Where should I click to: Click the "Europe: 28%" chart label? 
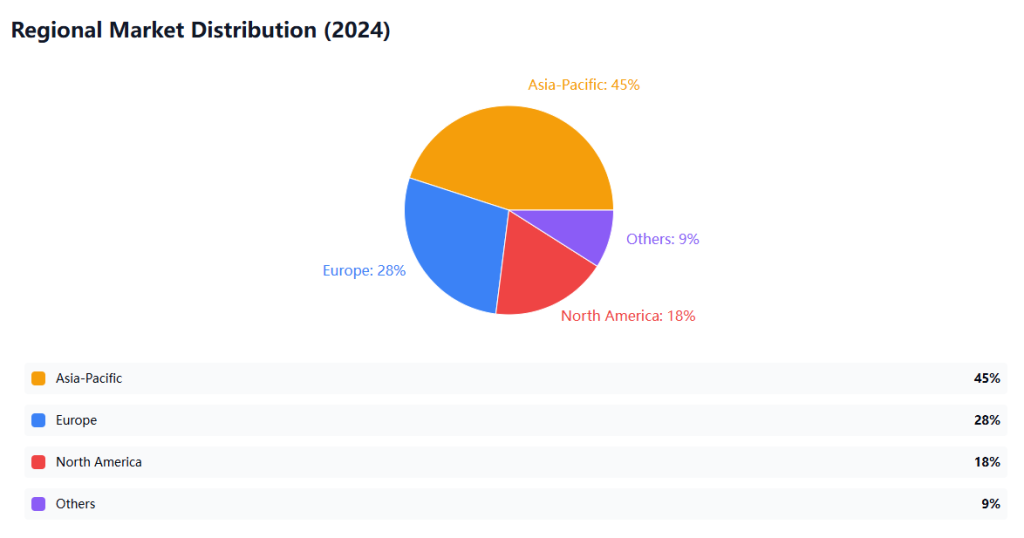click(364, 270)
